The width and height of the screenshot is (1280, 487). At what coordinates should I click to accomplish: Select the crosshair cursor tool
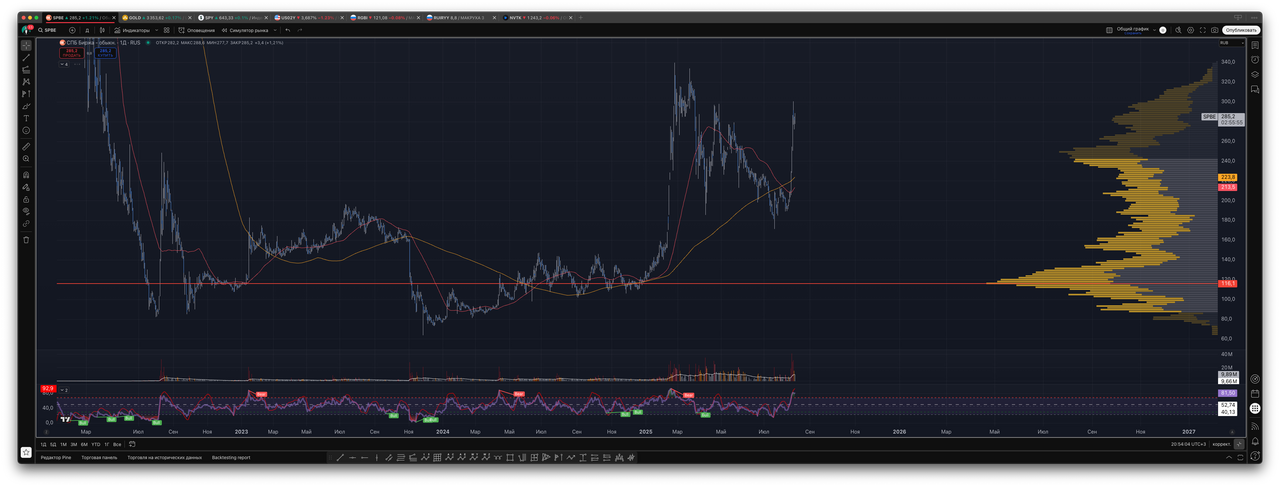coord(26,45)
